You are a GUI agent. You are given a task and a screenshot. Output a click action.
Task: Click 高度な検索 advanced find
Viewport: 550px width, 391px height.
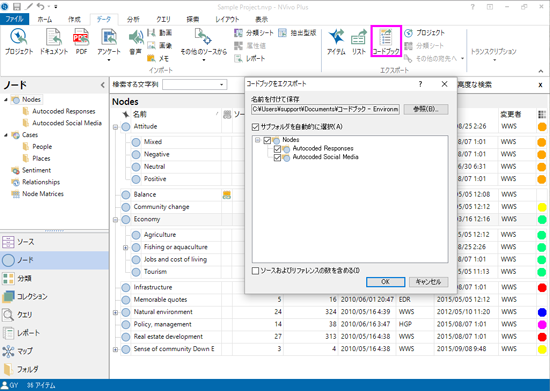point(474,85)
